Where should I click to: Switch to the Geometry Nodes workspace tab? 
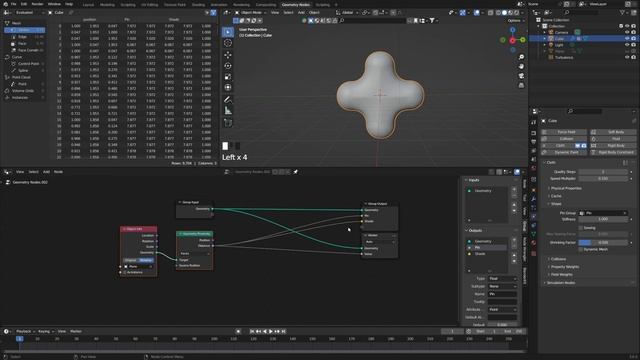tap(296, 4)
